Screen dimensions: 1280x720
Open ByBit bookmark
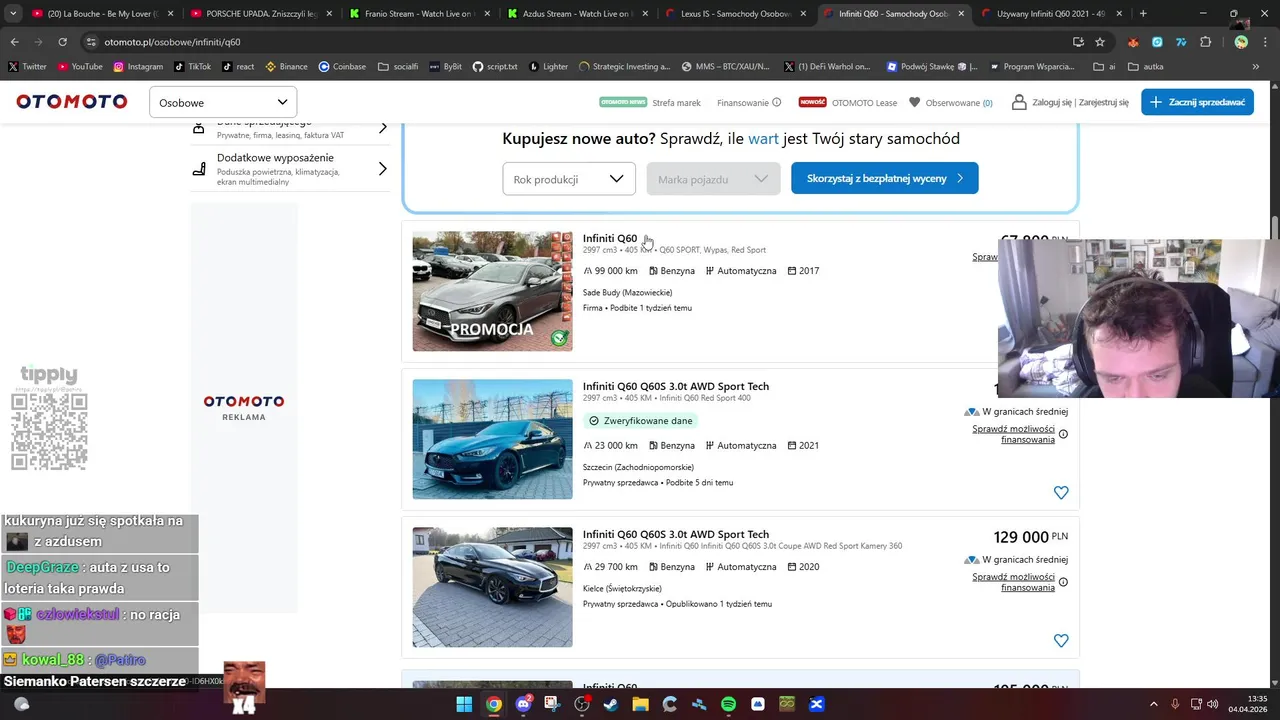(x=445, y=66)
